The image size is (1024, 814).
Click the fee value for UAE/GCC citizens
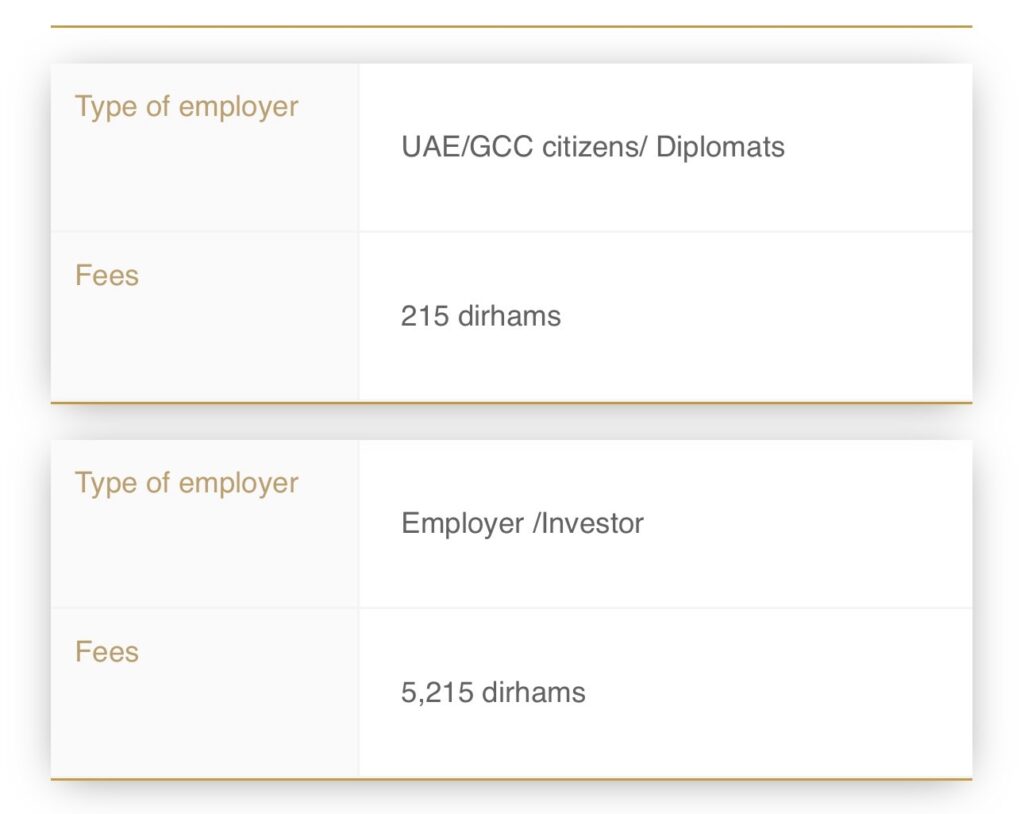click(480, 316)
